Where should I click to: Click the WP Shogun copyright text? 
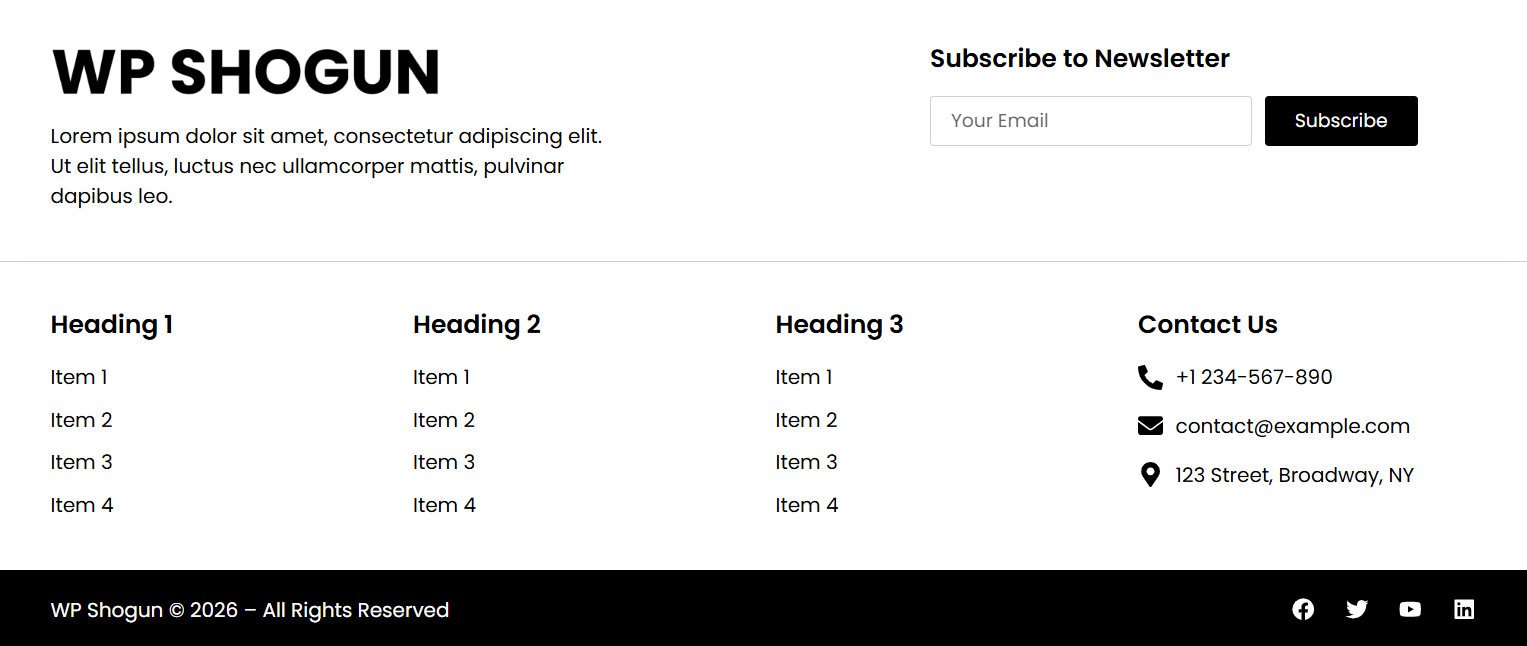click(x=249, y=610)
